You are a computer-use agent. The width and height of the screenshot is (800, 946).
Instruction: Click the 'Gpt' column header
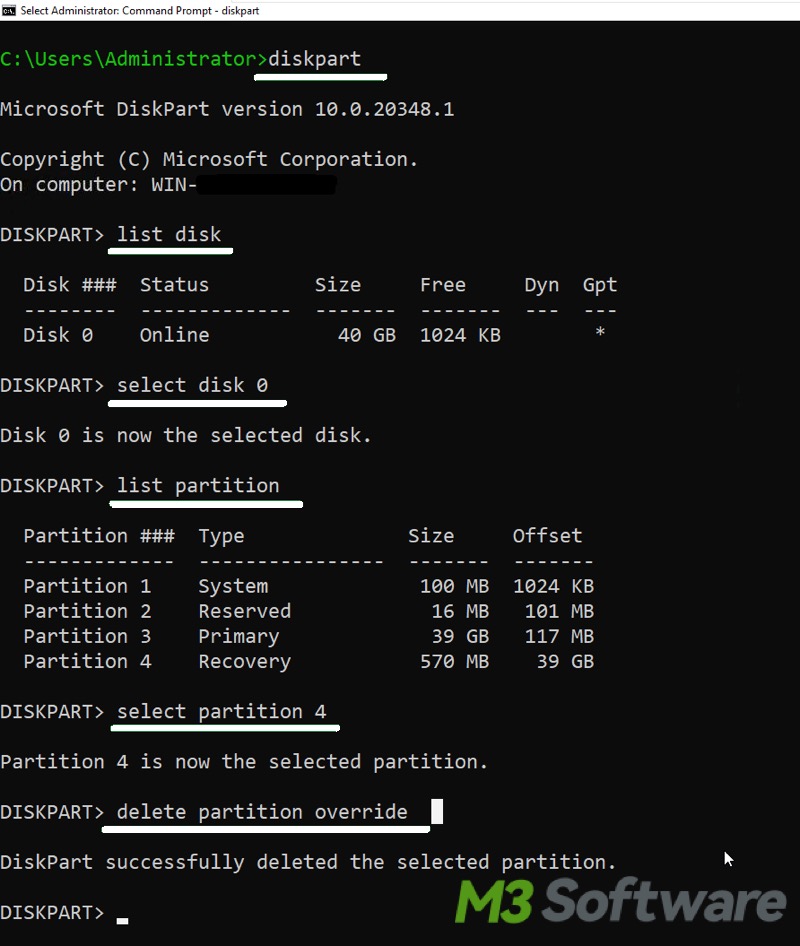[x=600, y=285]
